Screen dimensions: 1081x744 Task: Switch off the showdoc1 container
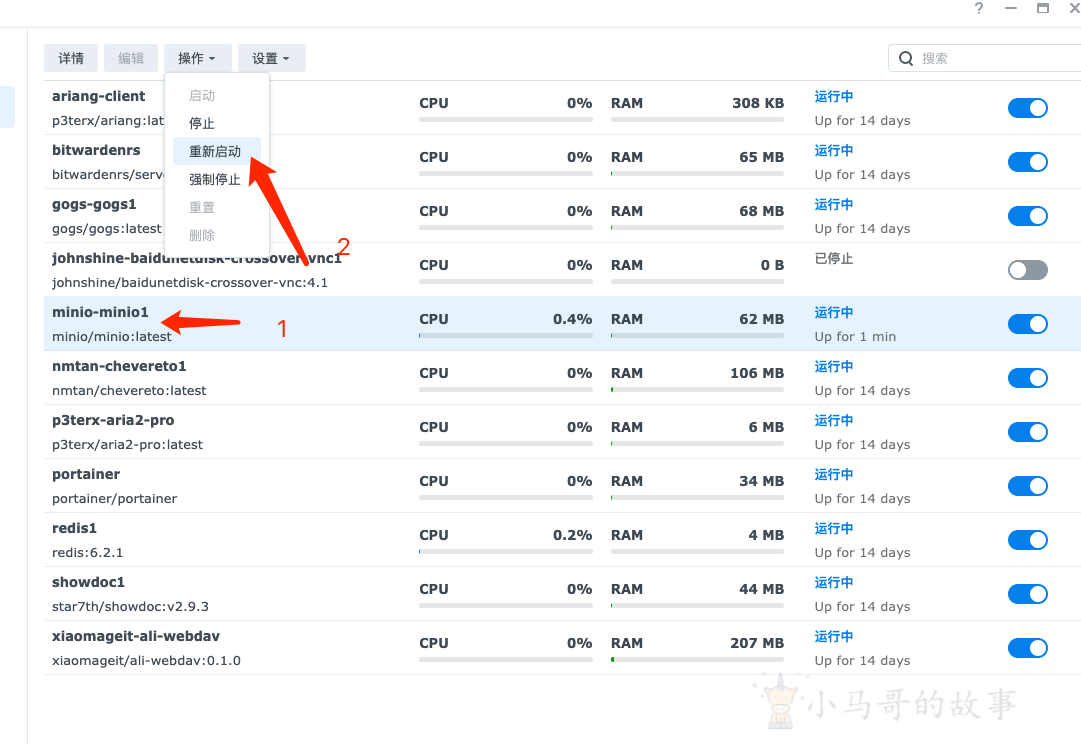[1028, 594]
